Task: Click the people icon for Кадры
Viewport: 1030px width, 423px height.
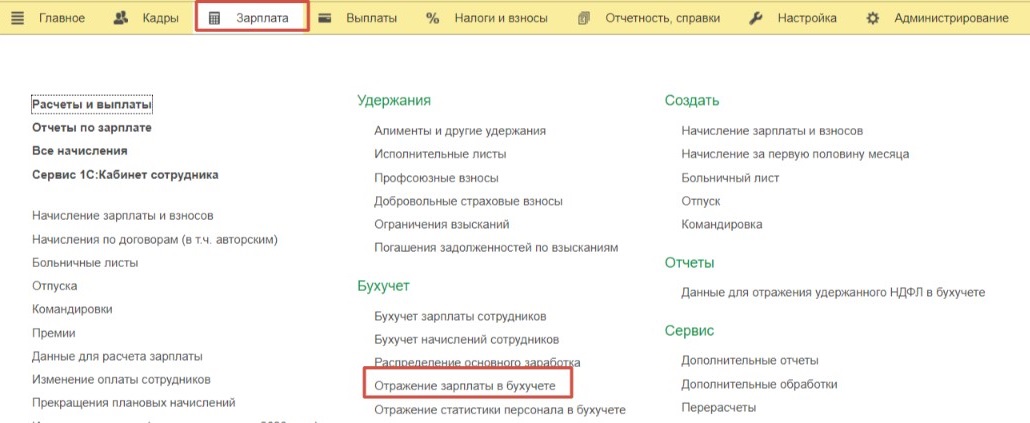Action: [x=121, y=18]
